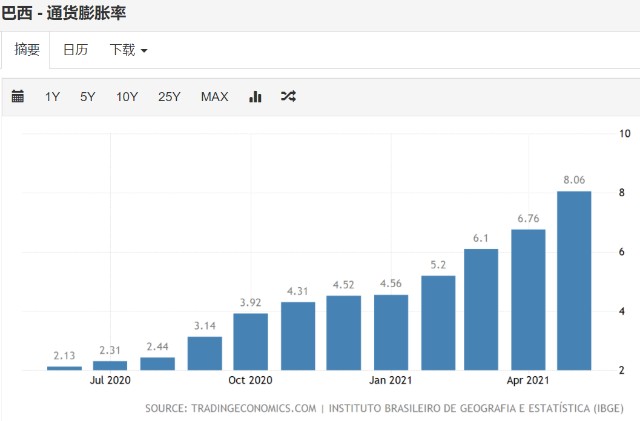Screen dimensions: 640x421
Task: Expand the 下载 dropdown menu
Action: (x=128, y=50)
